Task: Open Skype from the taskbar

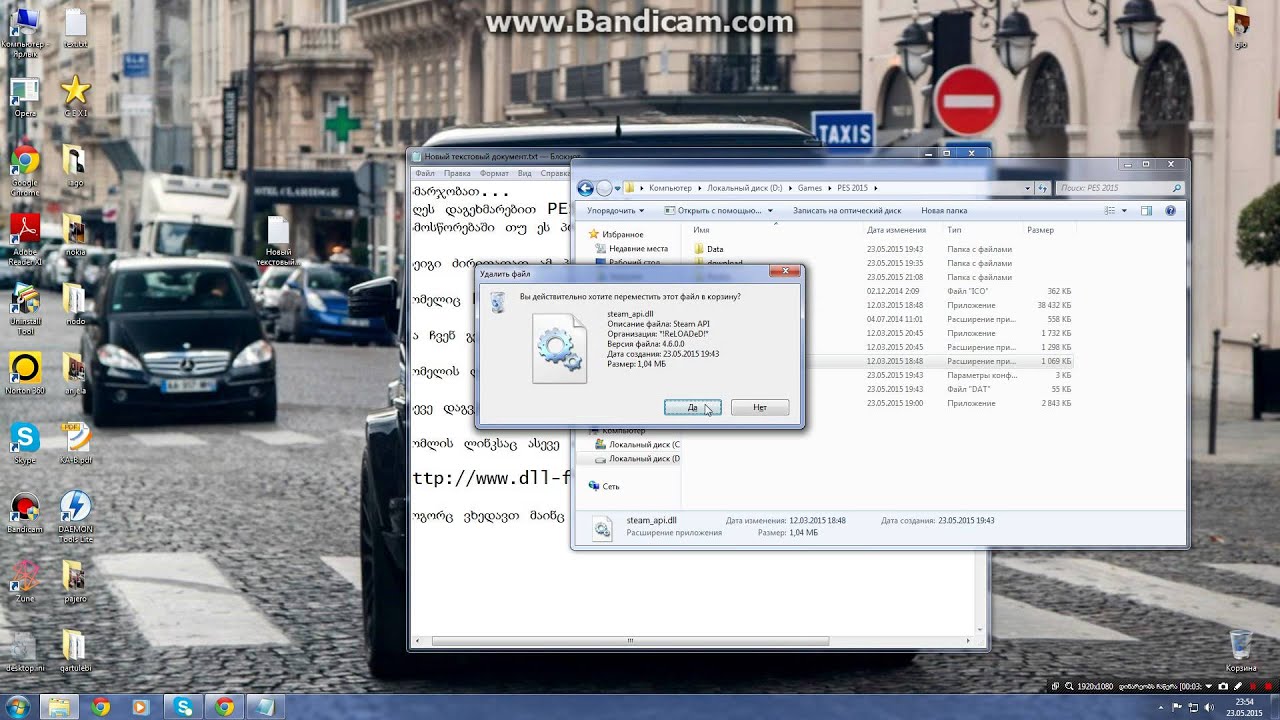Action: point(183,707)
